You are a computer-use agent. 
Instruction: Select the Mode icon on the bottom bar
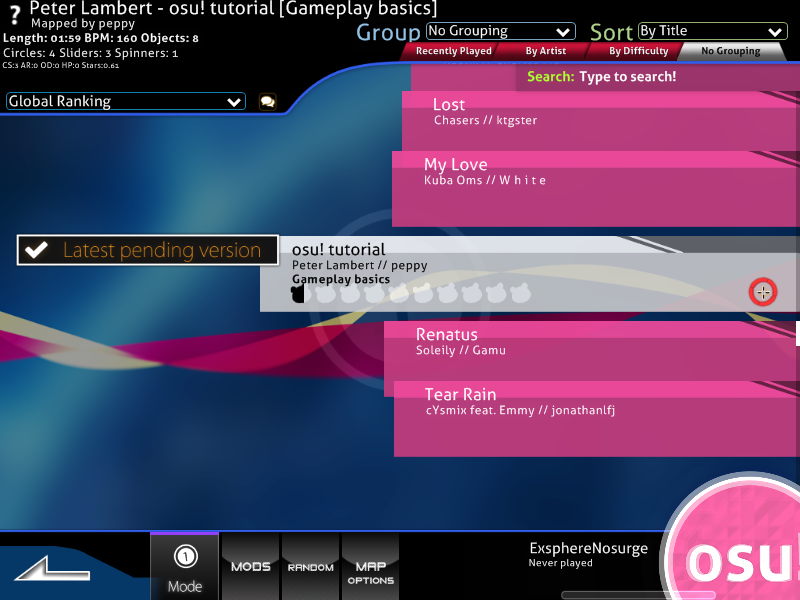click(x=184, y=566)
